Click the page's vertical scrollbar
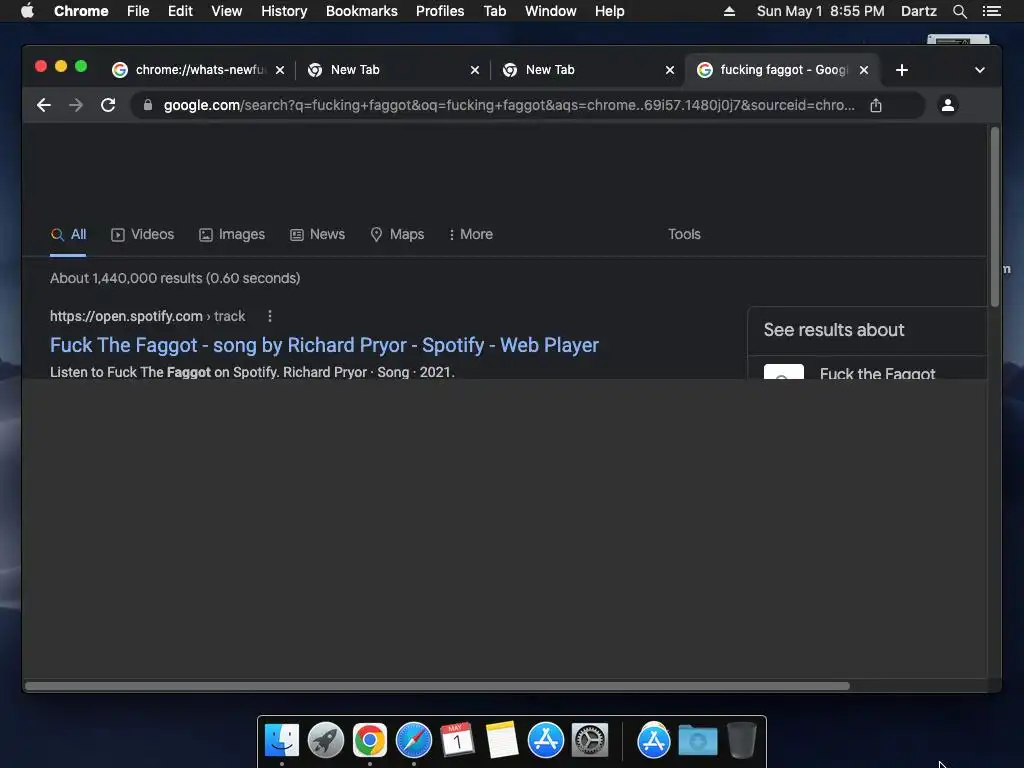This screenshot has width=1024, height=768. (995, 217)
